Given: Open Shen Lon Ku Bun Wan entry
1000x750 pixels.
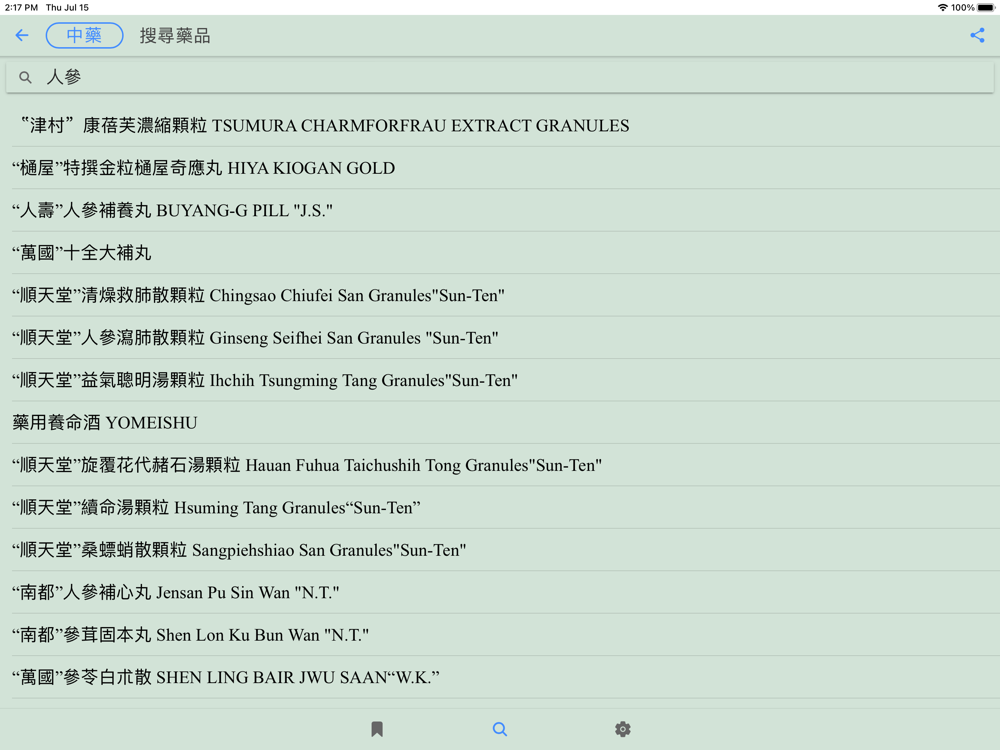Looking at the screenshot, I should tap(500, 635).
